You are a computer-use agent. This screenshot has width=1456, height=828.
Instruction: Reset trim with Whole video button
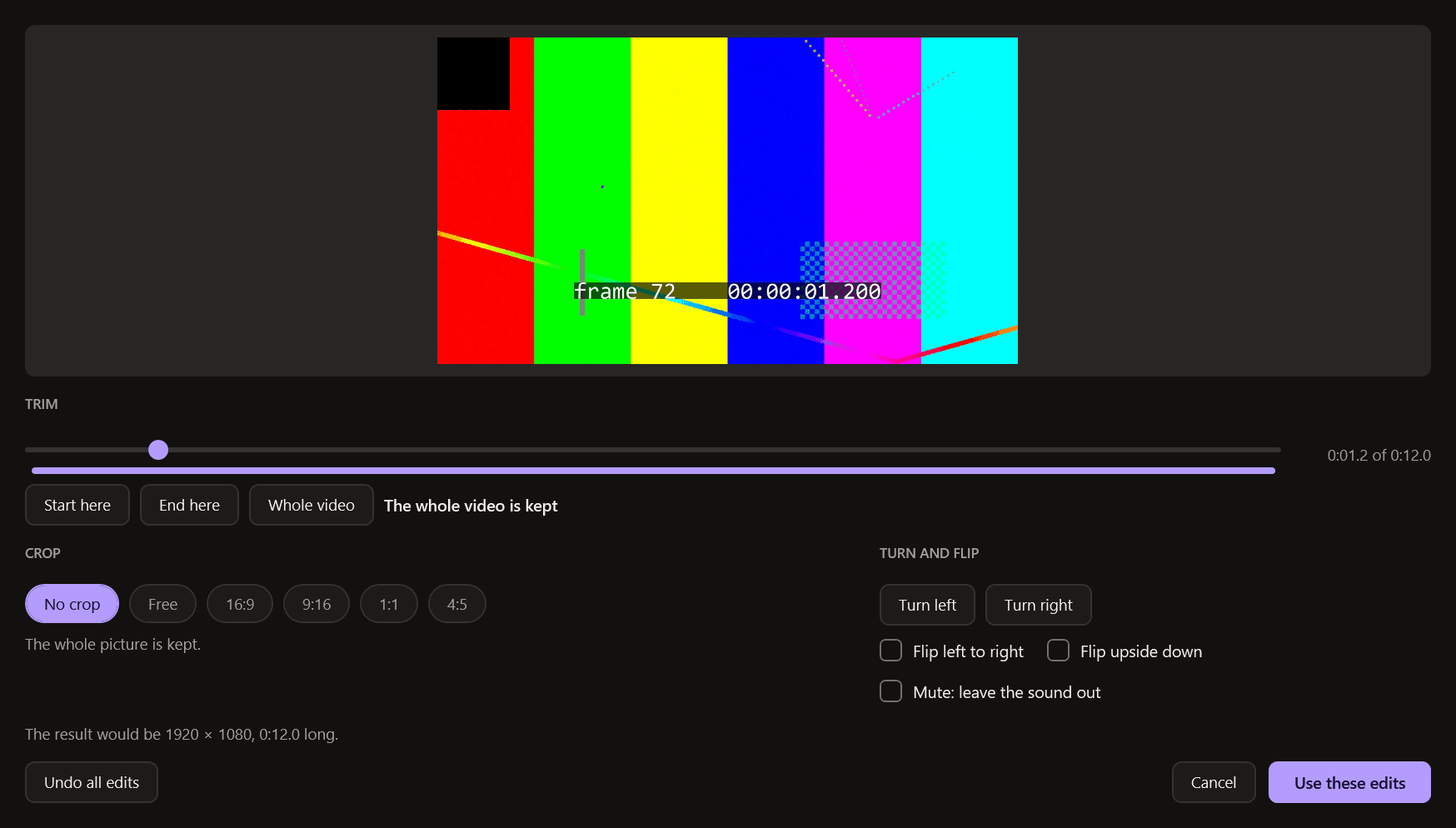[312, 505]
